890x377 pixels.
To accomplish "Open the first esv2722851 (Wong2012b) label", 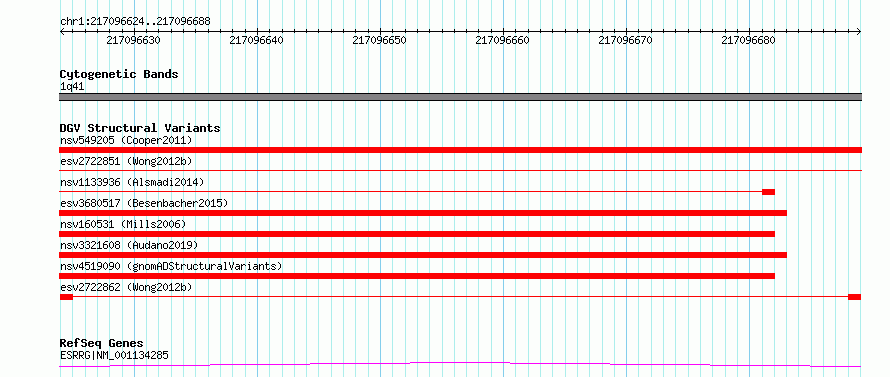I will coord(126,161).
